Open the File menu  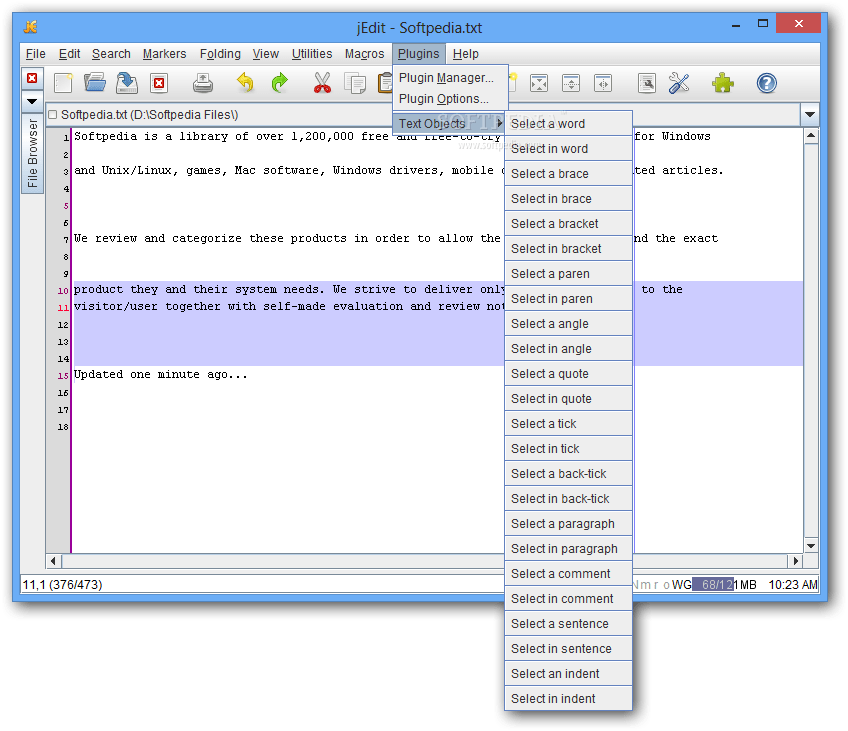pyautogui.click(x=35, y=54)
